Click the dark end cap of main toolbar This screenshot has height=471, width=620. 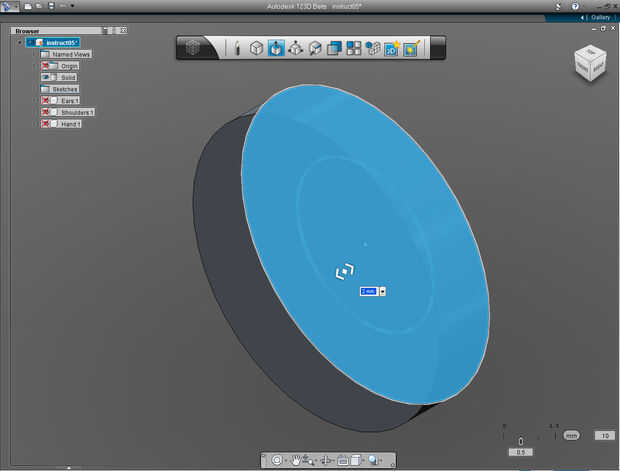coord(438,48)
